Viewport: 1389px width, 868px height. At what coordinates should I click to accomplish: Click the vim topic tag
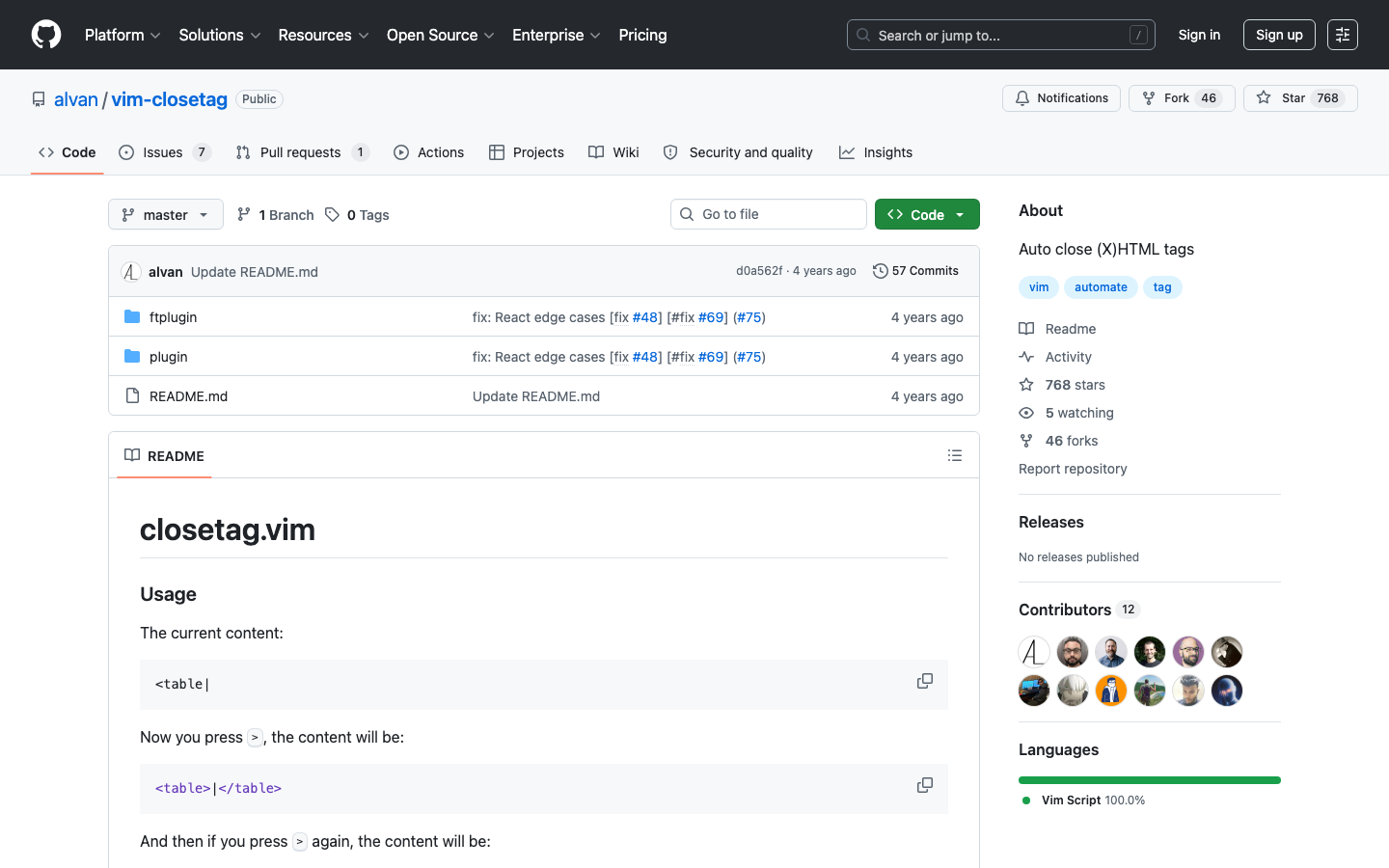coord(1039,287)
